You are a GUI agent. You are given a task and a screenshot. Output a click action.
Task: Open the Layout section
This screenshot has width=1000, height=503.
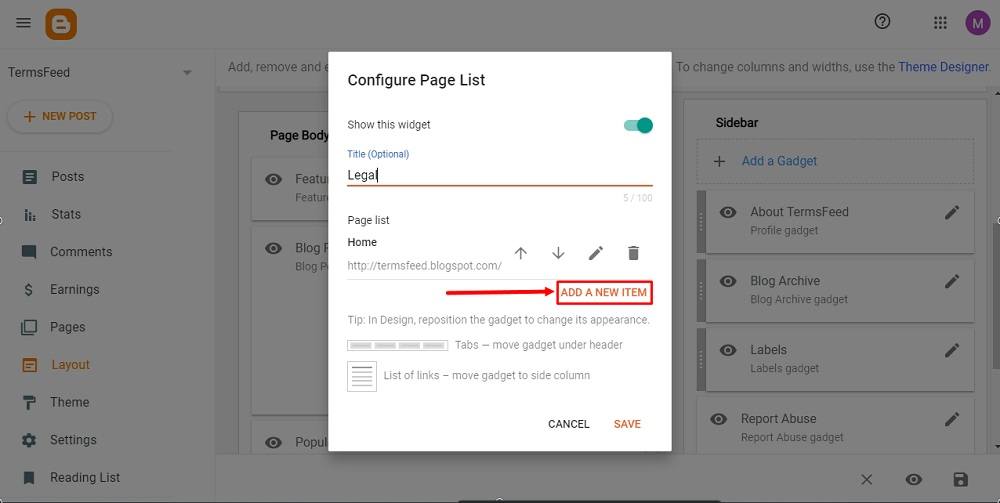tap(70, 365)
